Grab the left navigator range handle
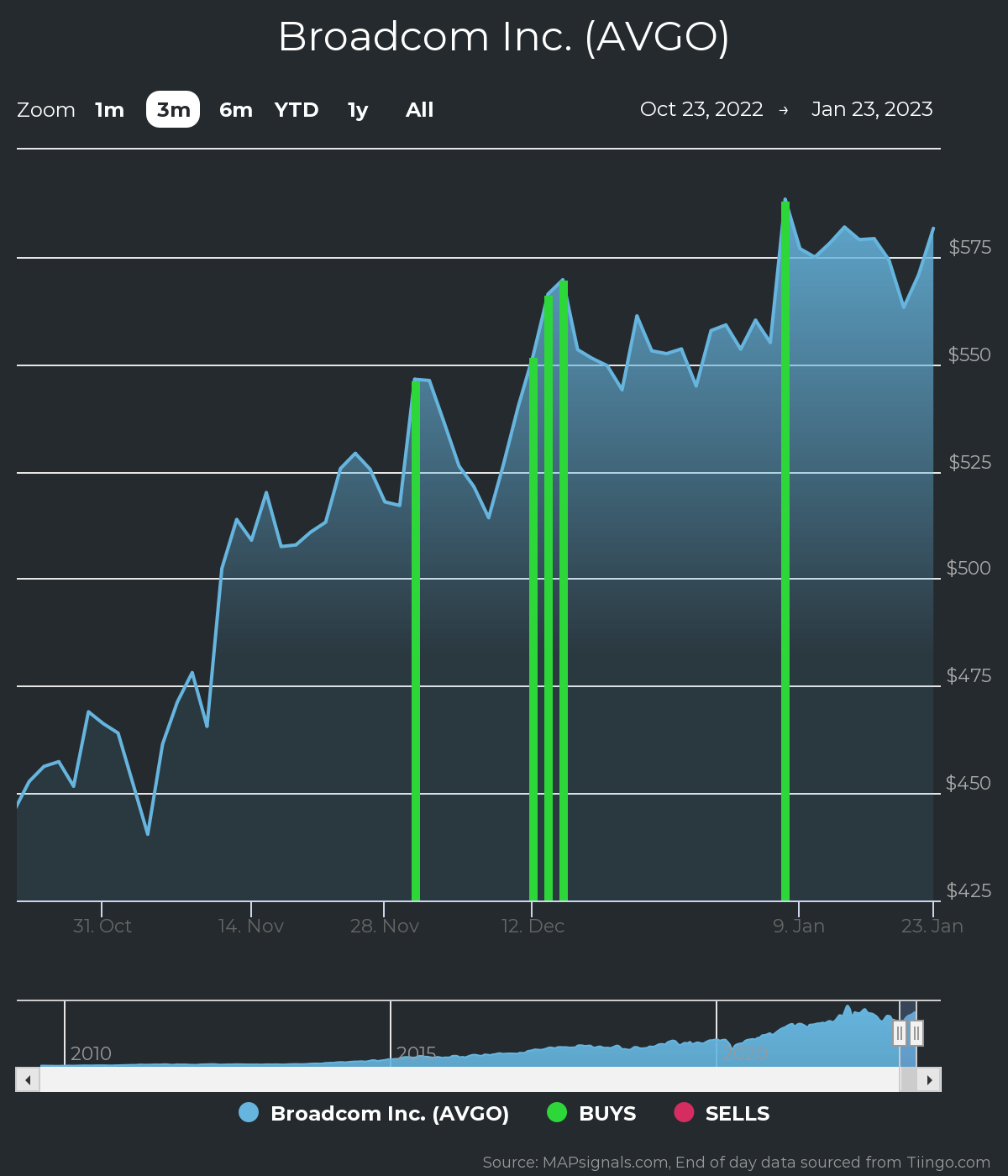The width and height of the screenshot is (1008, 1176). click(x=900, y=1033)
